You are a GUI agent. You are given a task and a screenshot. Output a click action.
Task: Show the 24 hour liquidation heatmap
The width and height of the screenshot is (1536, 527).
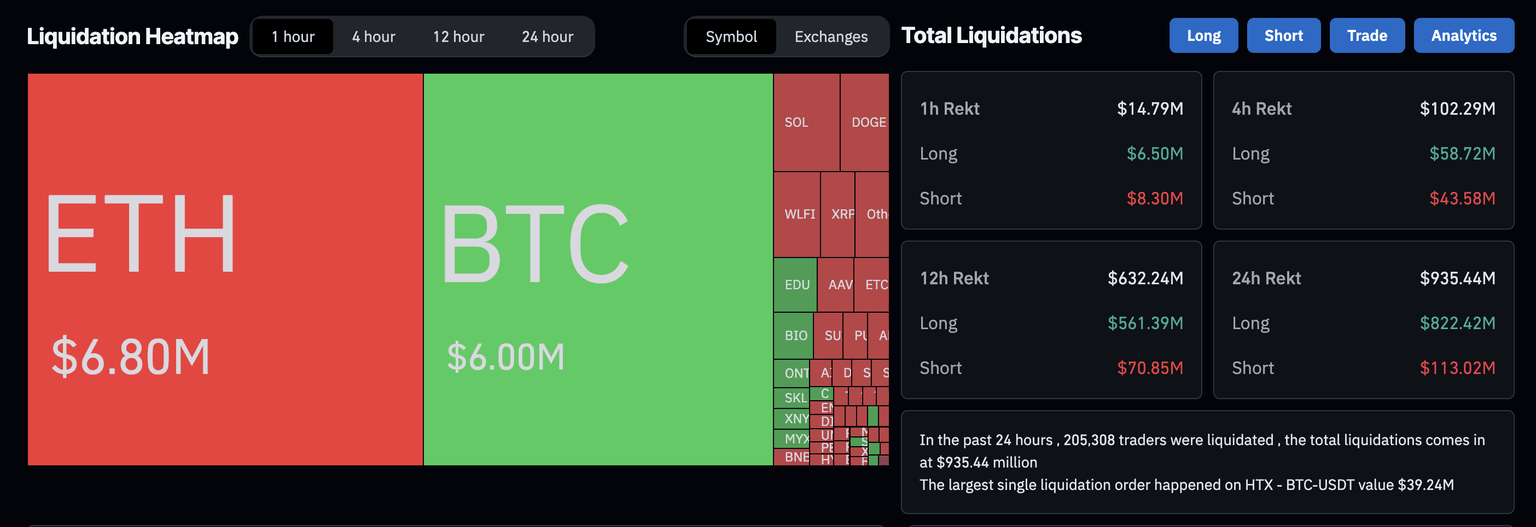click(x=547, y=37)
